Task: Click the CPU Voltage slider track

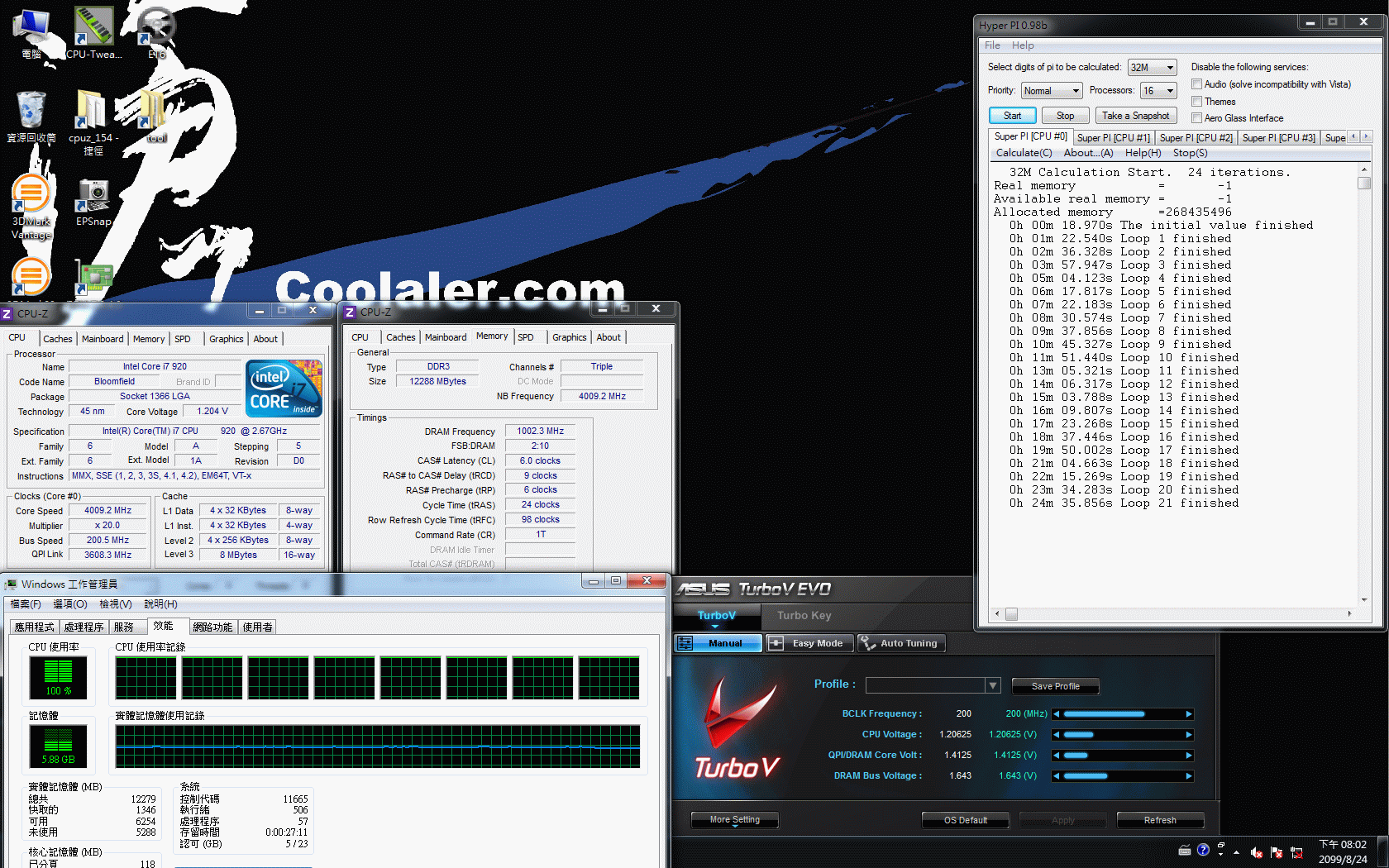Action: (1123, 734)
